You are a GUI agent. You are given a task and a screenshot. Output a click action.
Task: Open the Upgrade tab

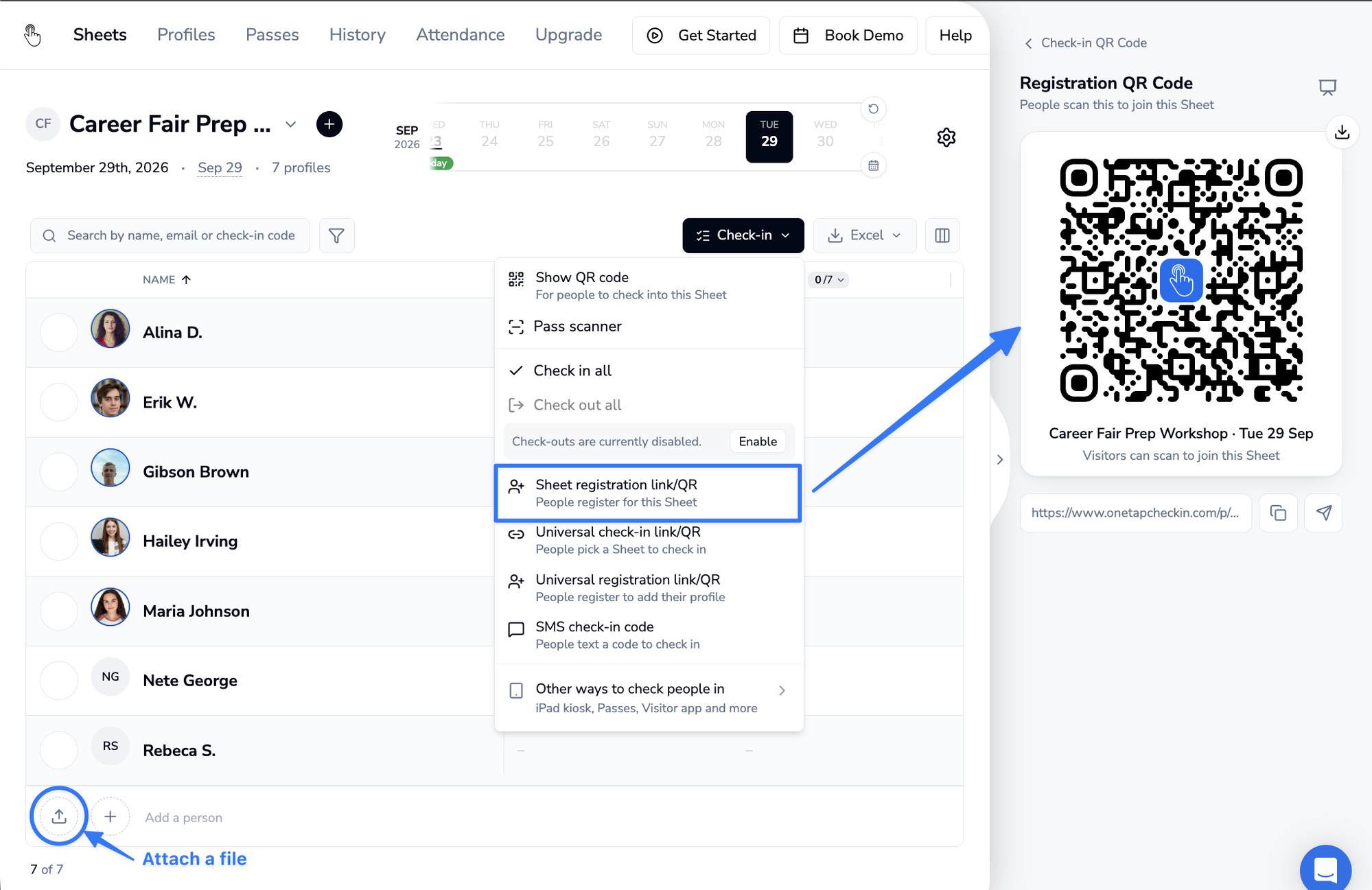[569, 35]
